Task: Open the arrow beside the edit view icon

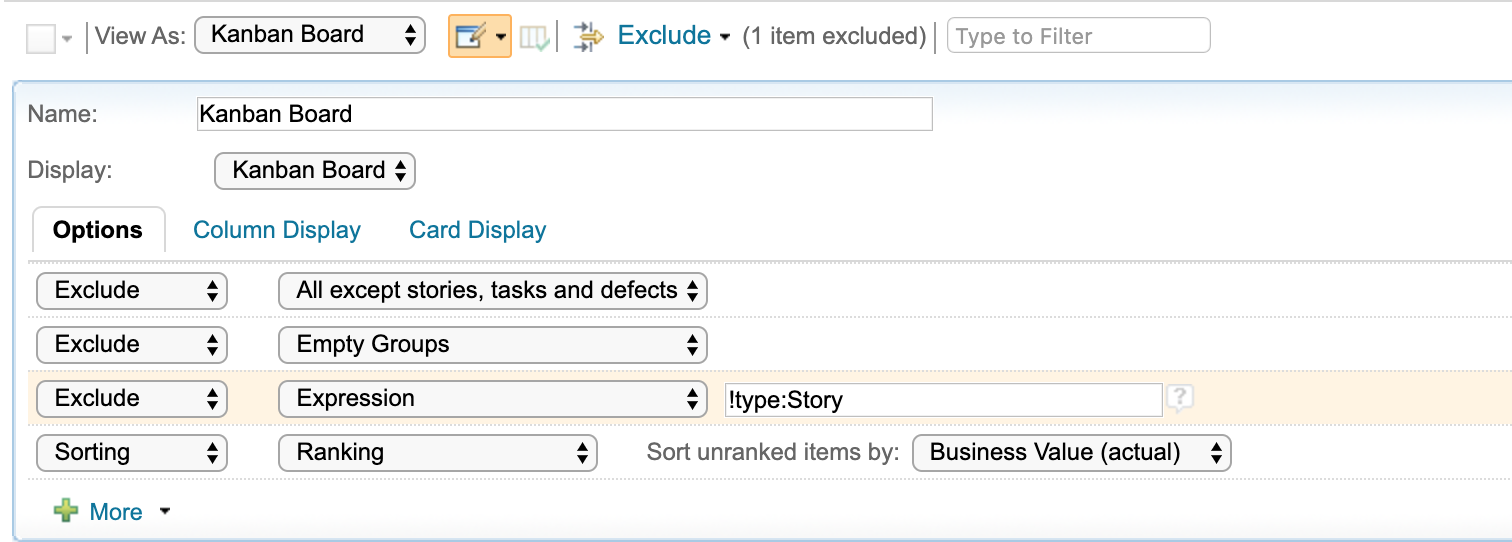Action: (500, 37)
